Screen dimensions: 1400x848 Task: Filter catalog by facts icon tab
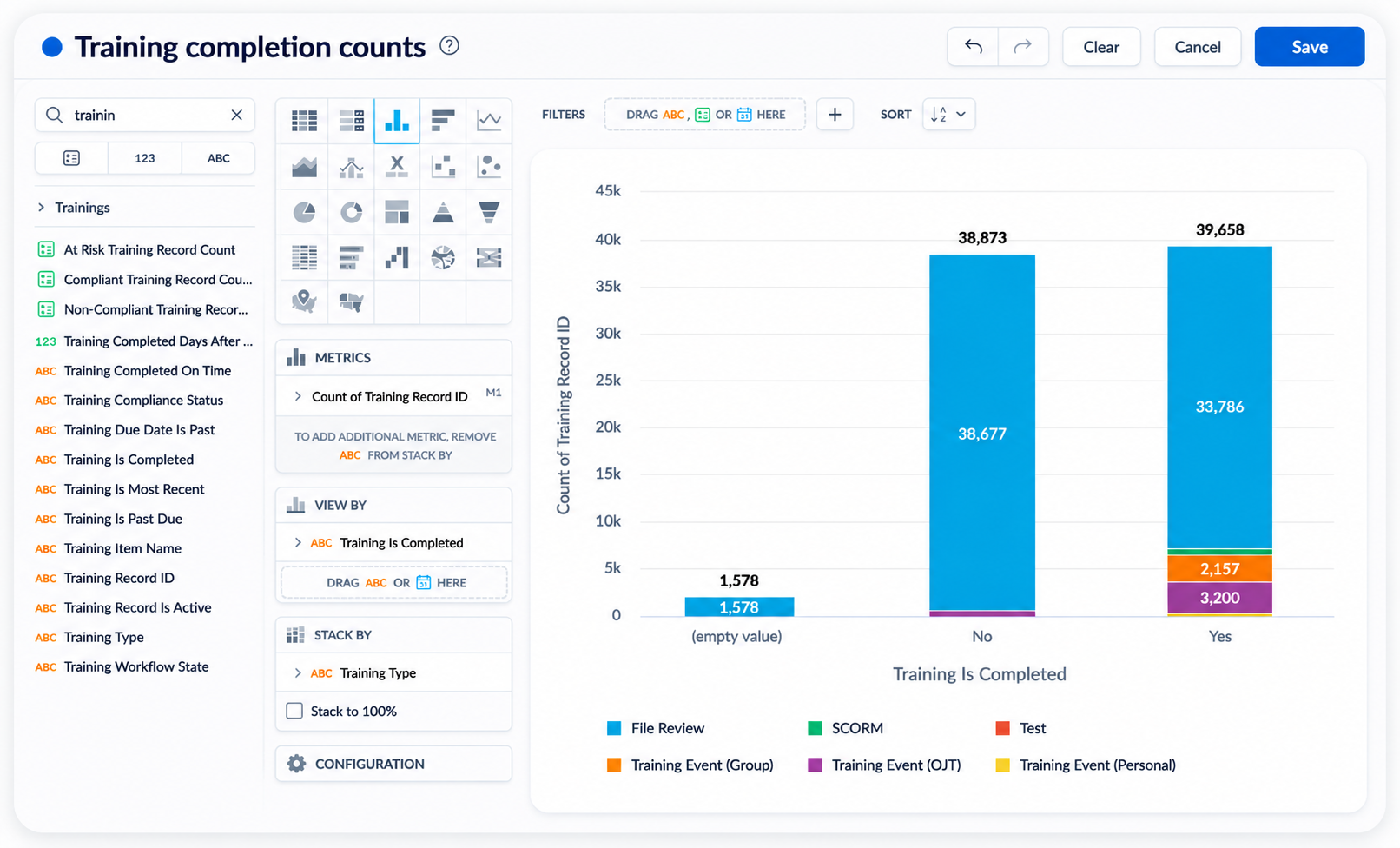(71, 158)
